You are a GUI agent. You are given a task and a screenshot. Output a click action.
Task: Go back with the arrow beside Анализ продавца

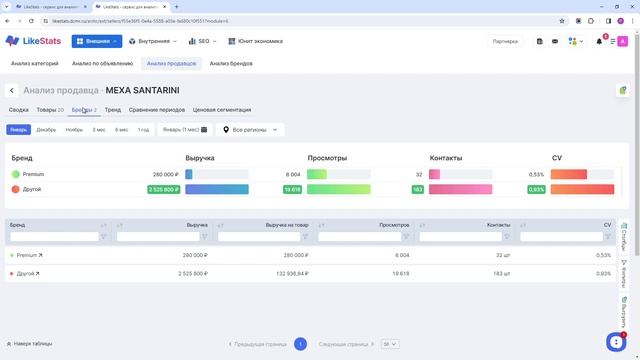pyautogui.click(x=12, y=90)
